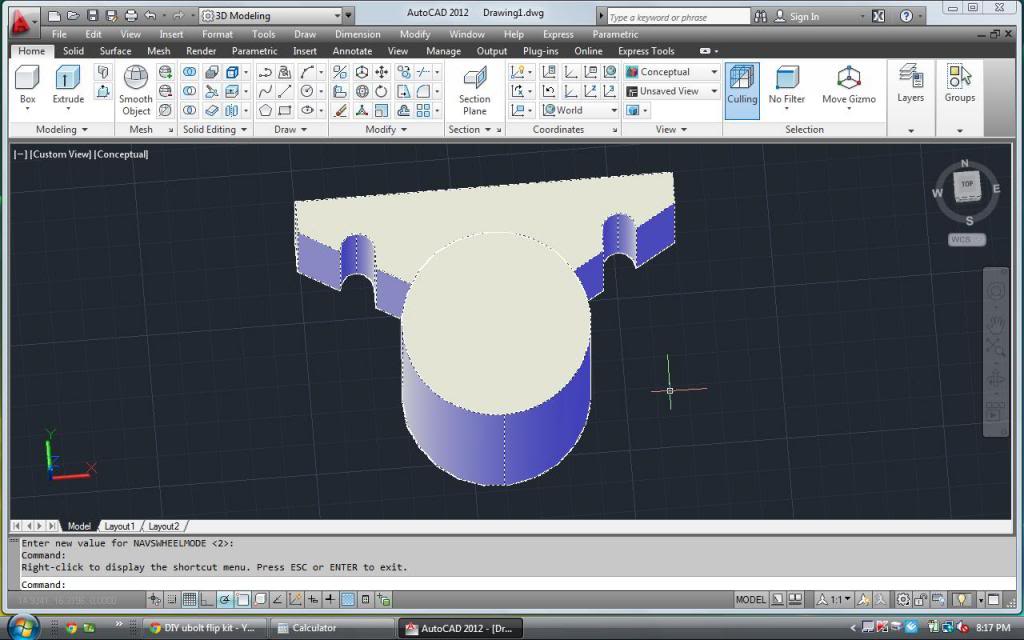Image resolution: width=1024 pixels, height=640 pixels.
Task: Open Calculator from the taskbar
Action: (330, 628)
